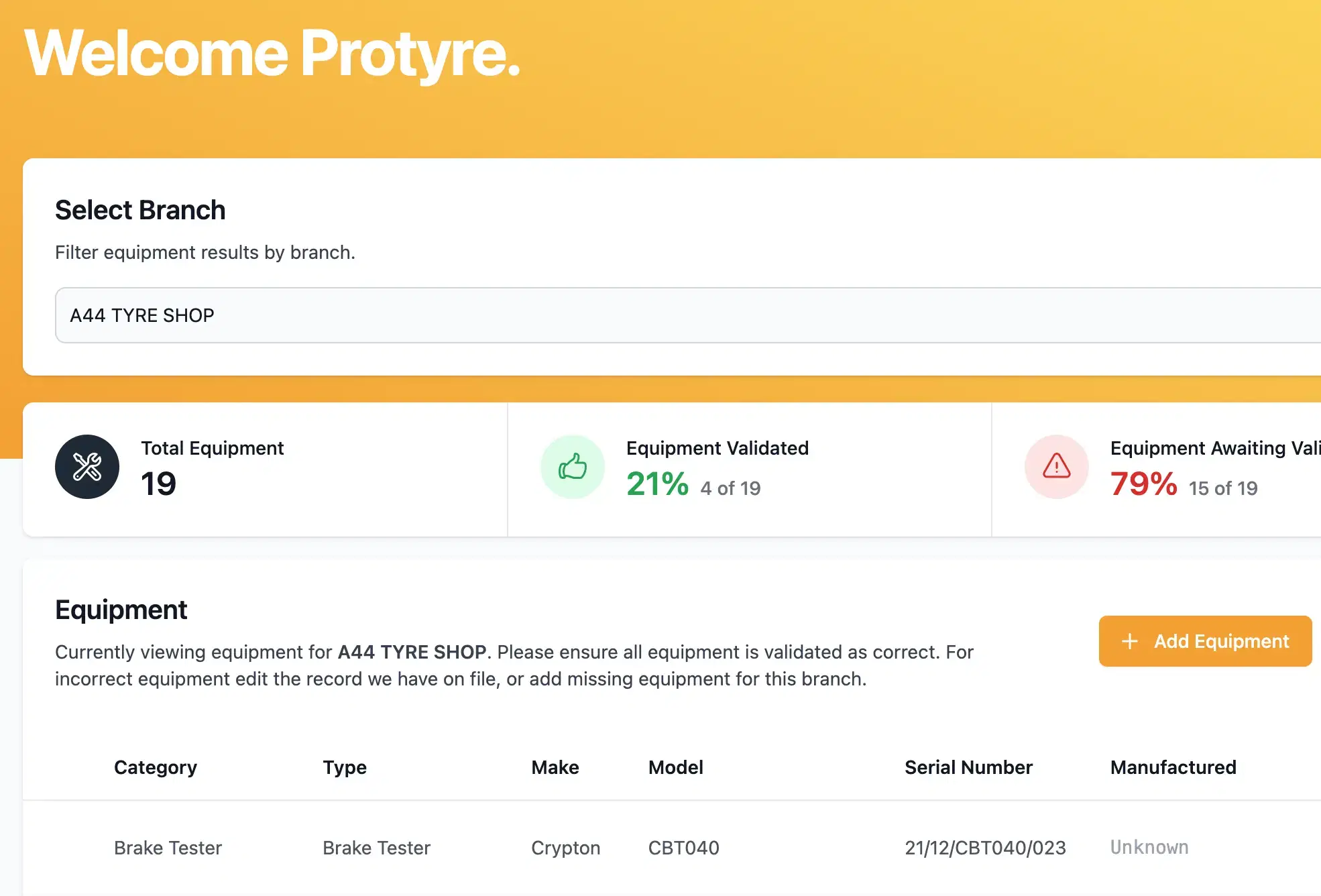1321x896 pixels.
Task: Click the Type column header
Action: (345, 767)
